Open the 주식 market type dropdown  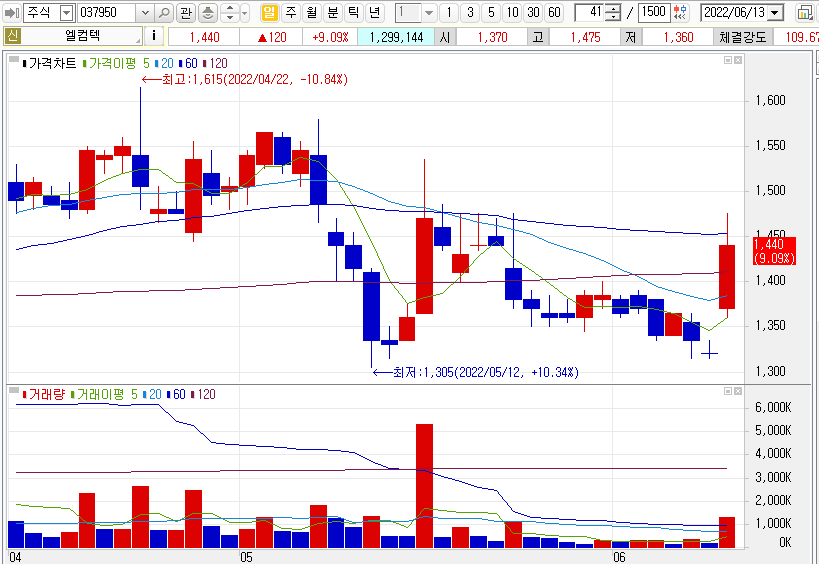[x=67, y=13]
